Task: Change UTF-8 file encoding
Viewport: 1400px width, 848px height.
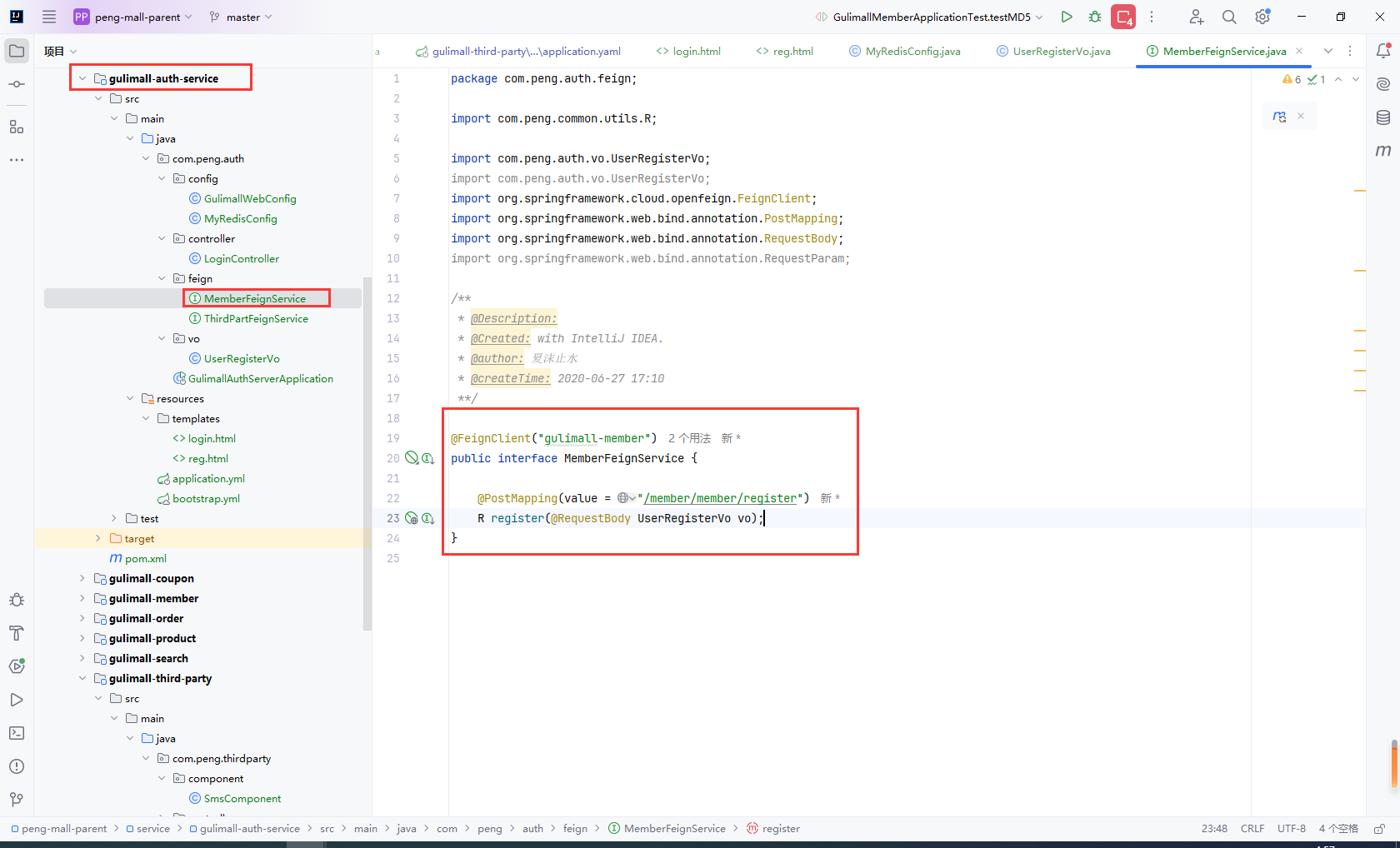Action: (x=1292, y=829)
